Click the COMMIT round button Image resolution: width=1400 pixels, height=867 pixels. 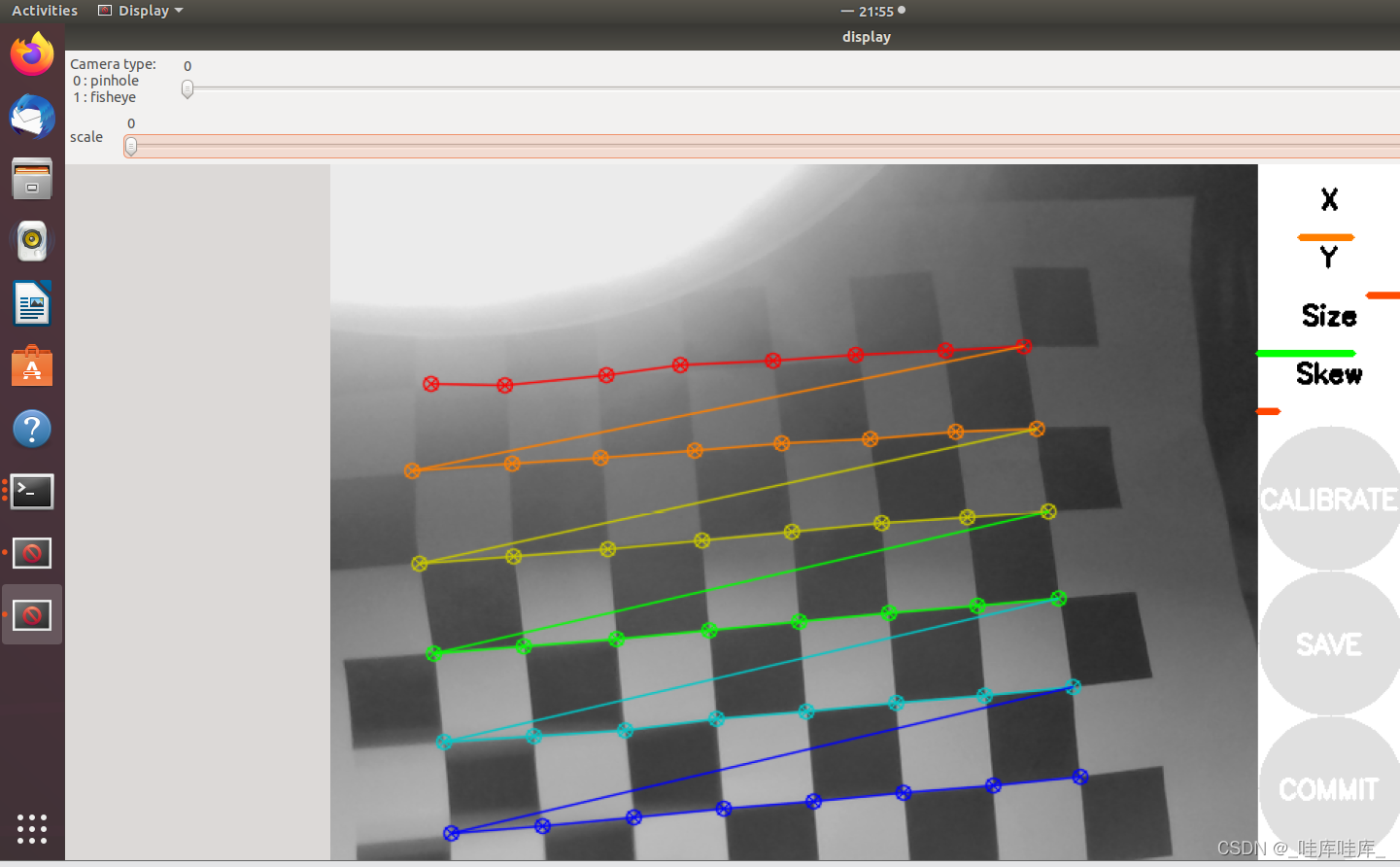tap(1329, 788)
